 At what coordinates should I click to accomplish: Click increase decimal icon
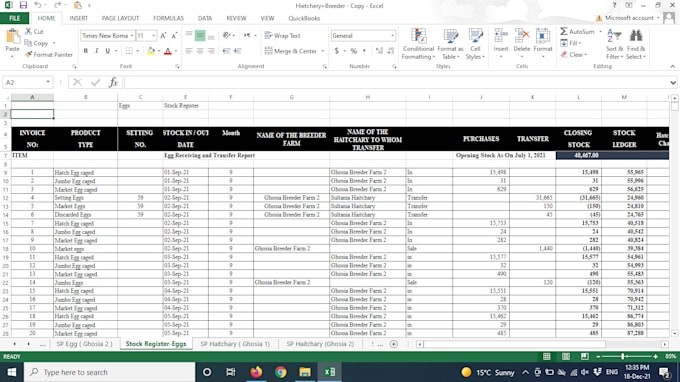[x=379, y=51]
